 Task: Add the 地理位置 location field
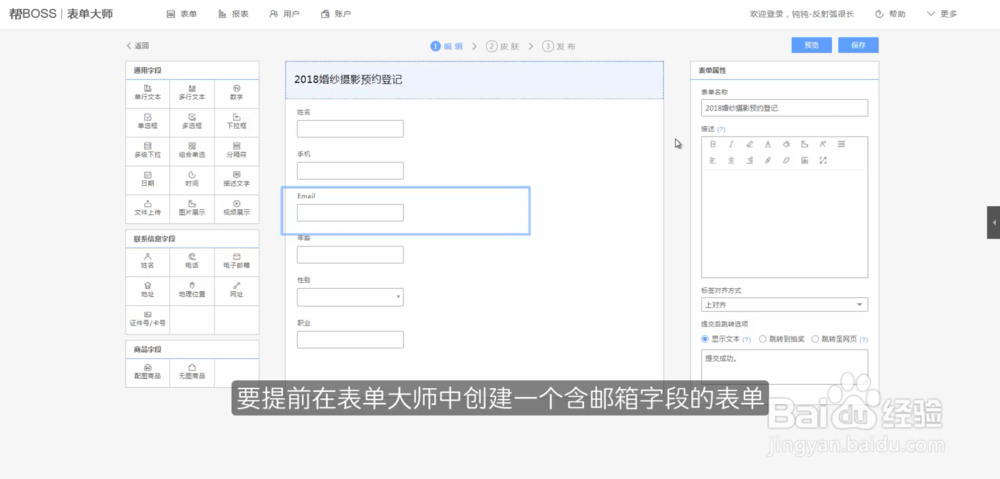(x=192, y=290)
